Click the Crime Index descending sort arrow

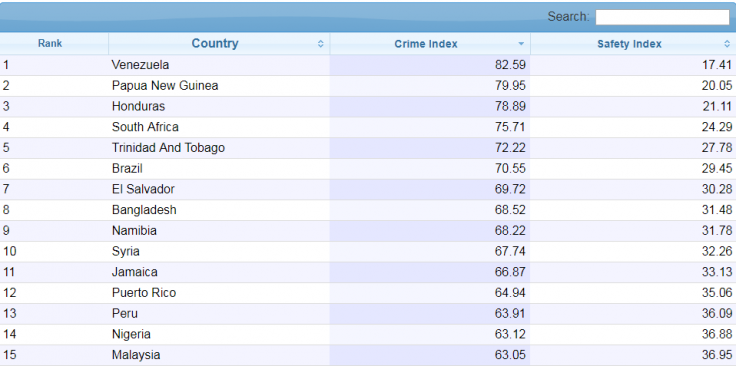point(521,44)
